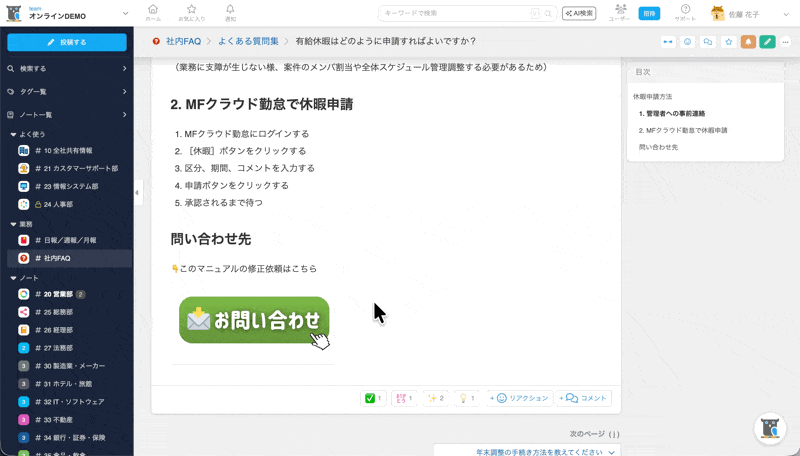Click the orange bell notify icon for this note
The image size is (800, 456).
click(x=747, y=42)
